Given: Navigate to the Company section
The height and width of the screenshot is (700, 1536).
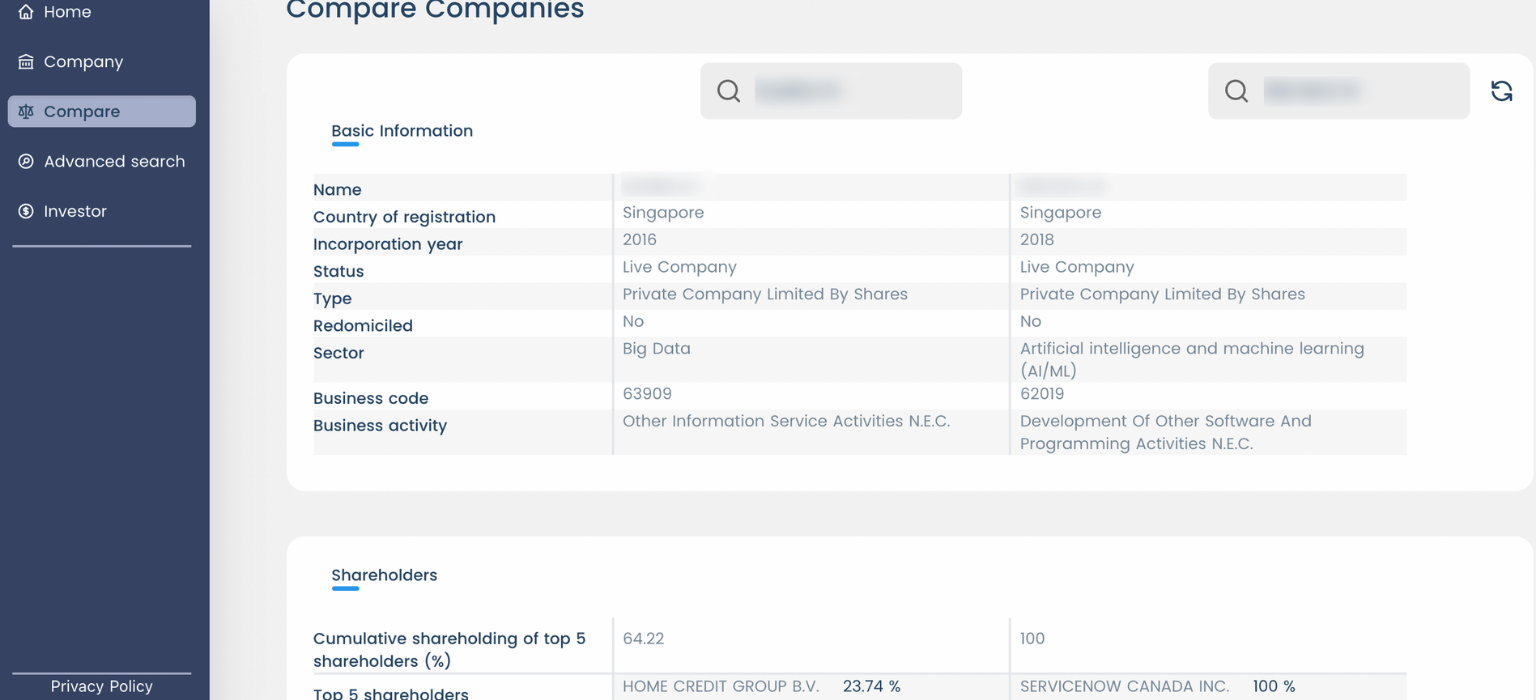Looking at the screenshot, I should [83, 61].
